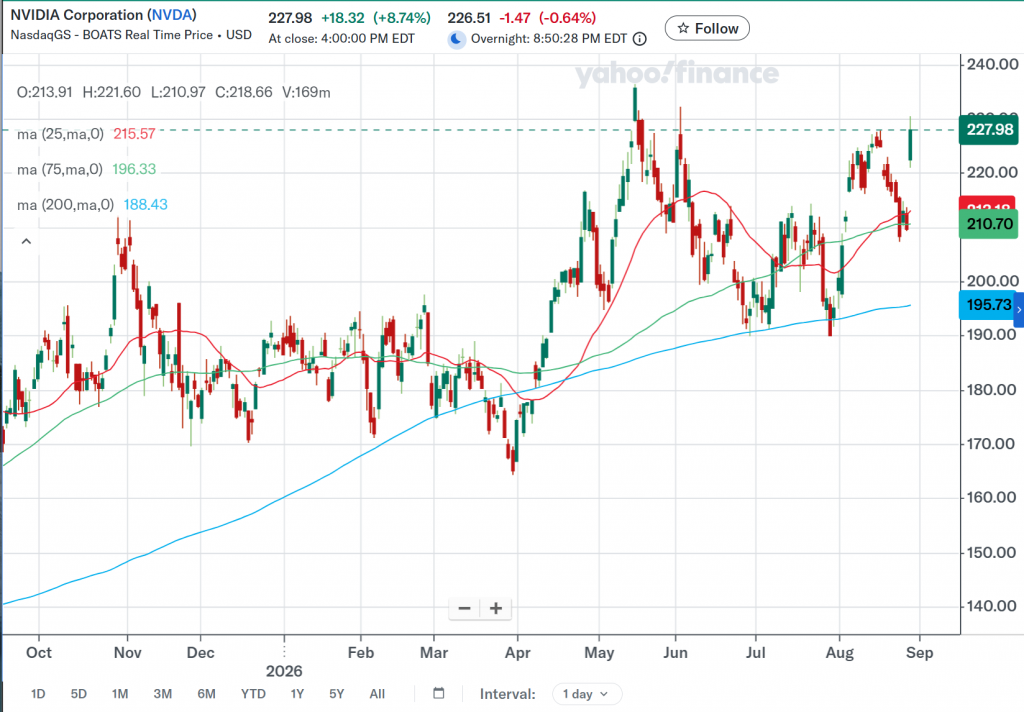Select the YTD time range
The image size is (1024, 712).
(253, 694)
